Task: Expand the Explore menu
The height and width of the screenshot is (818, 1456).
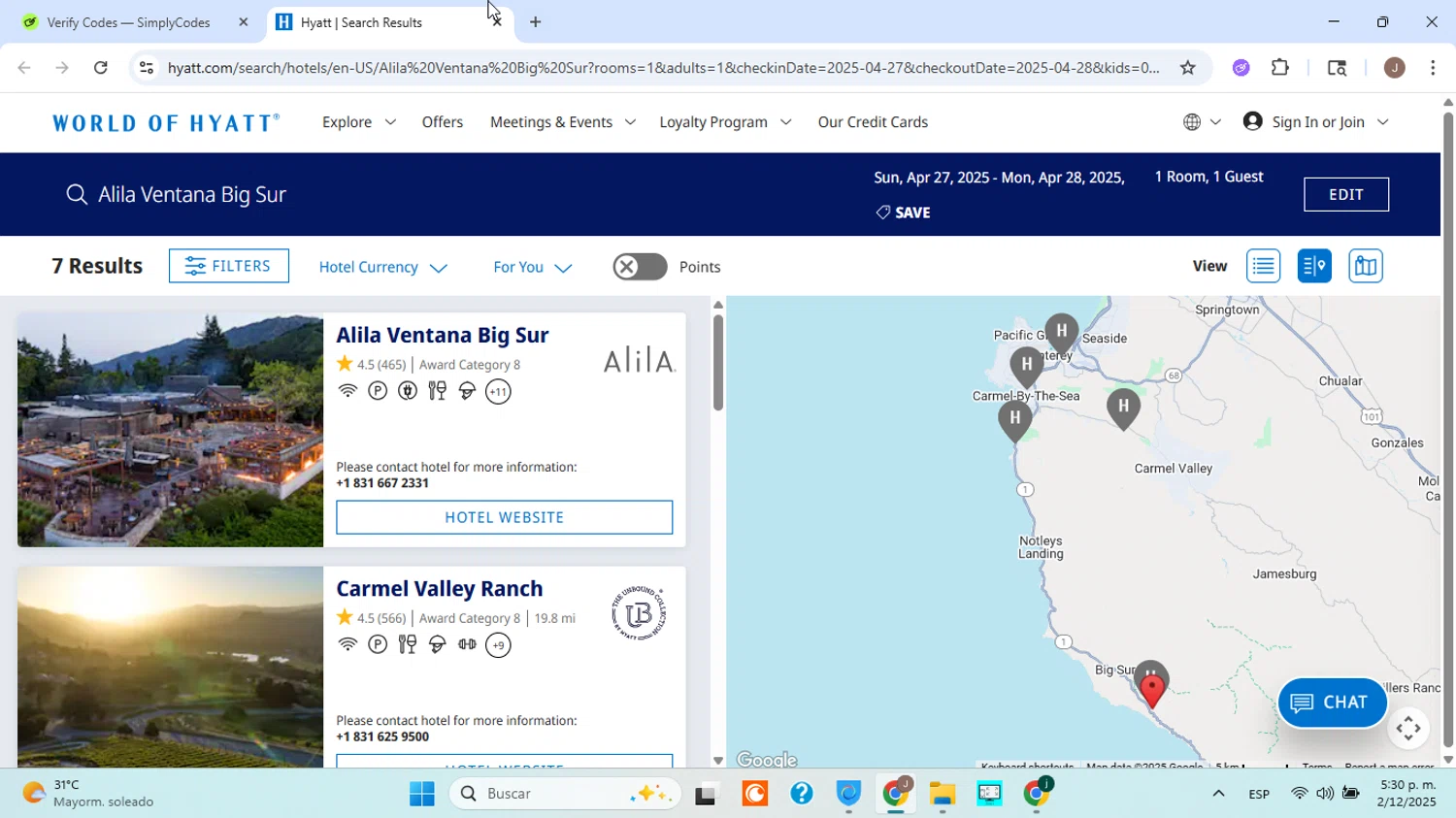Action: [x=358, y=122]
